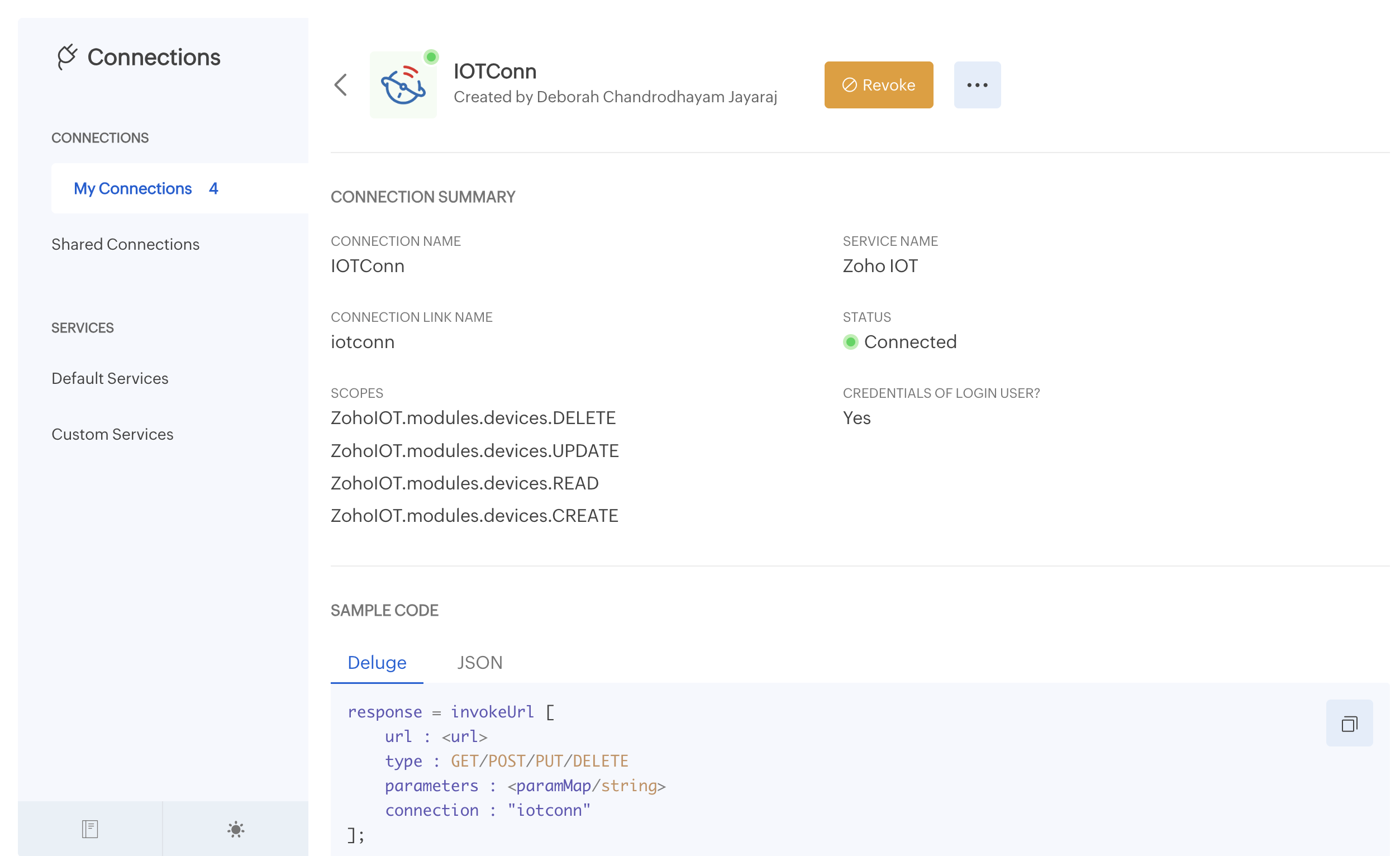The image size is (1400, 856).
Task: Select the Deluge sample code tab
Action: [x=377, y=663]
